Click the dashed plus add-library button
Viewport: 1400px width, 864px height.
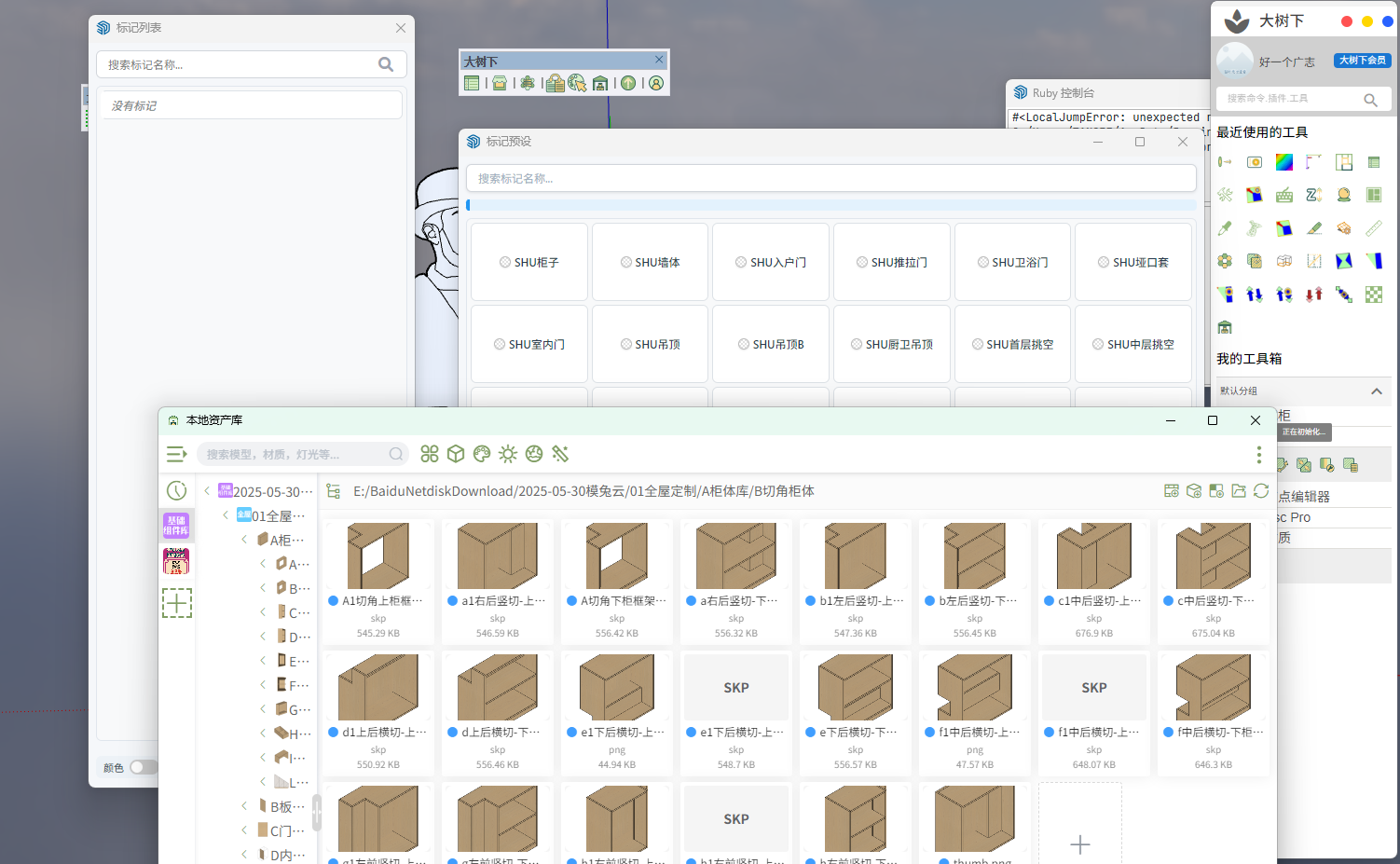point(177,603)
